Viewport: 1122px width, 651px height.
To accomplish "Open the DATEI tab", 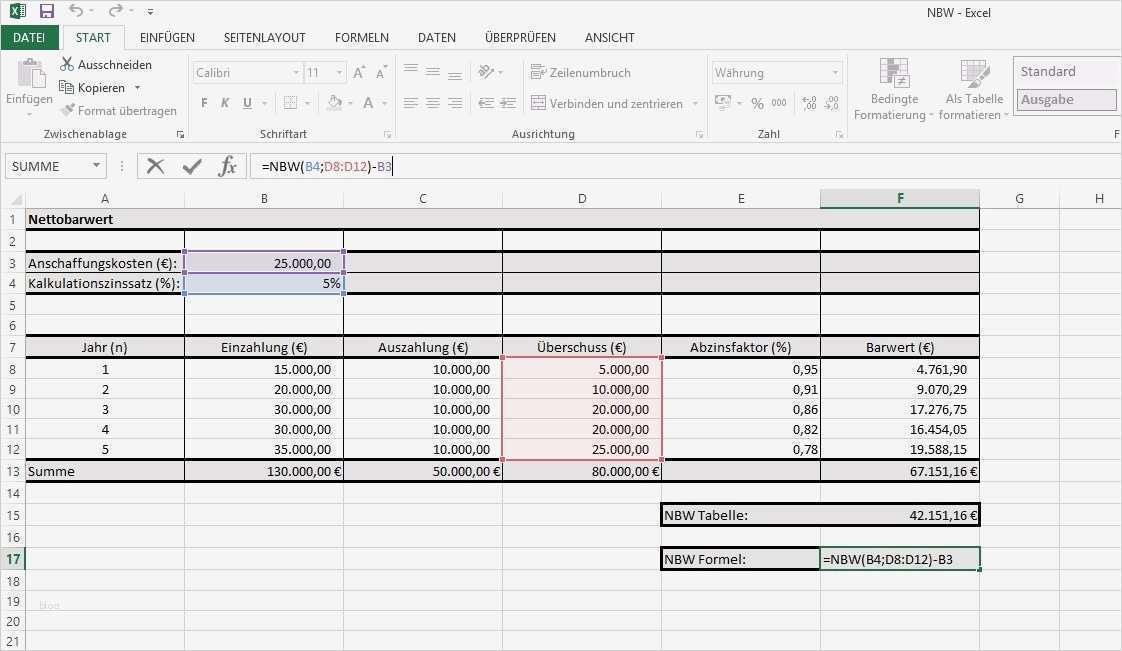I will (x=29, y=37).
